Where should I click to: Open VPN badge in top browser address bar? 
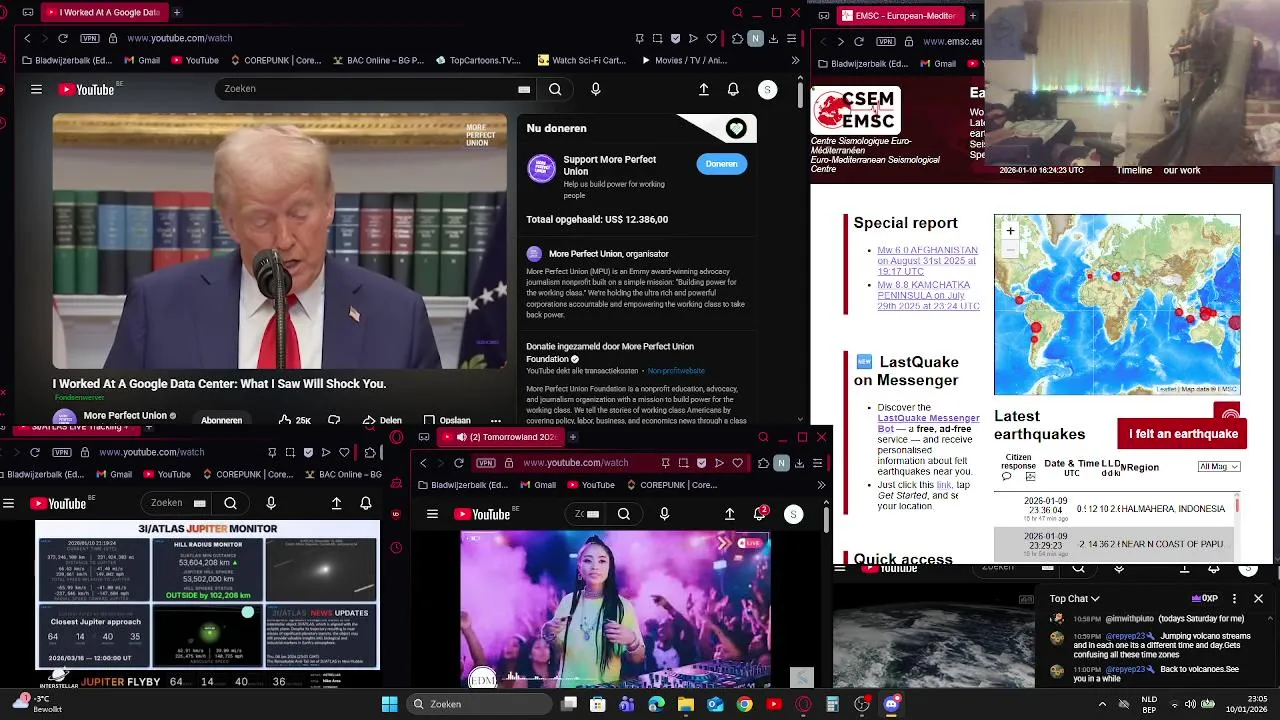(x=90, y=38)
